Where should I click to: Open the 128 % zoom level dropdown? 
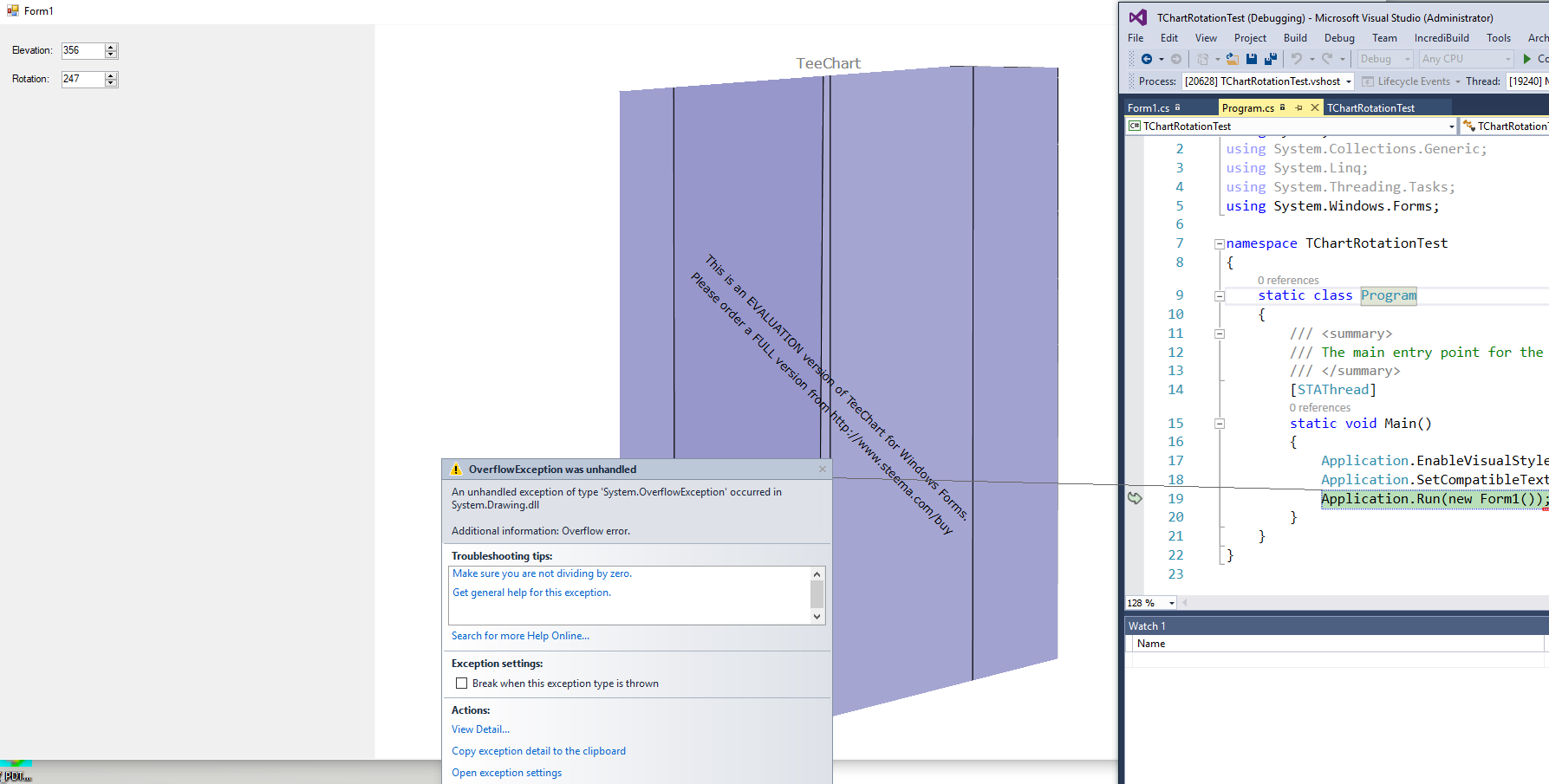click(1172, 603)
